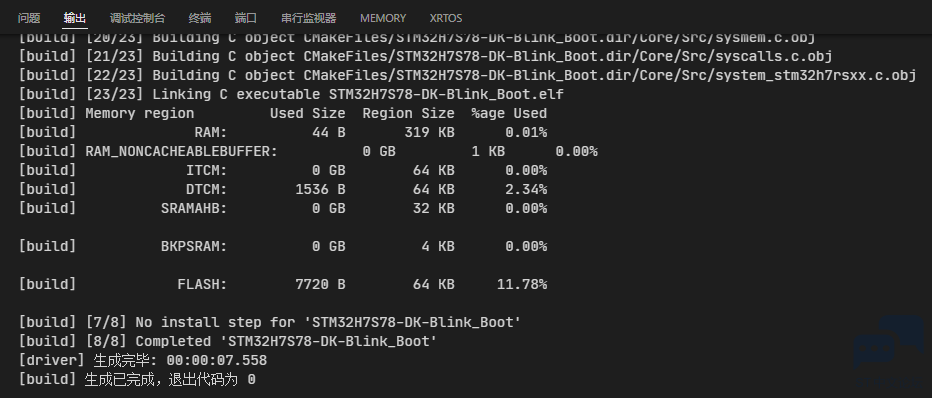Select the 输出 panel tab

click(75, 18)
